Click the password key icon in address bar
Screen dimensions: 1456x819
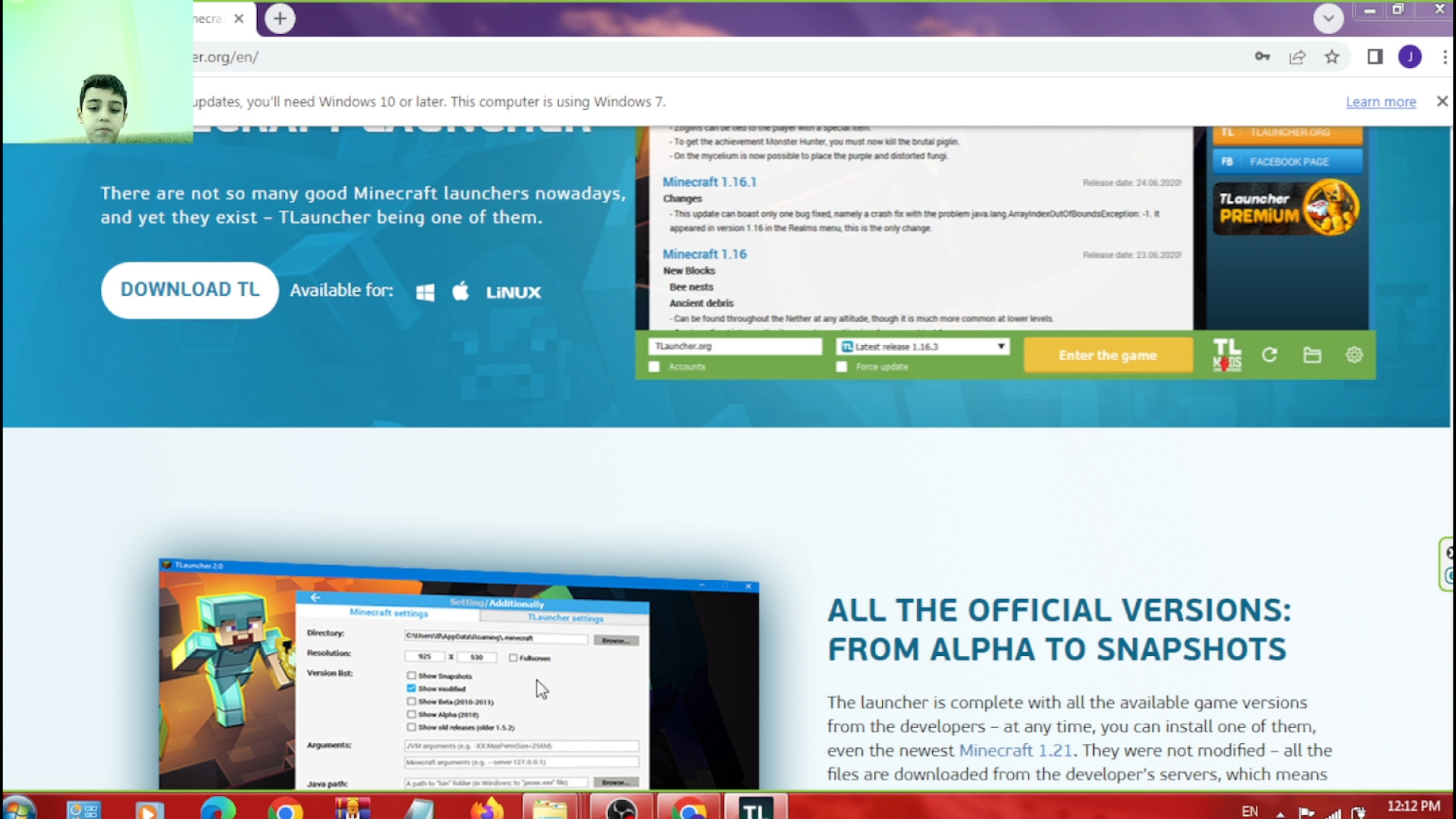point(1263,57)
